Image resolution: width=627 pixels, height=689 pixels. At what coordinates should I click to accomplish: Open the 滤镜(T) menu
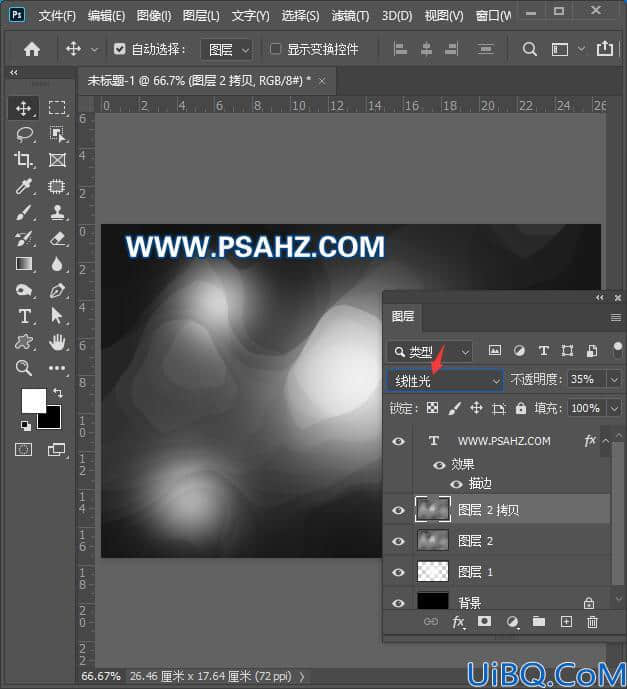350,16
